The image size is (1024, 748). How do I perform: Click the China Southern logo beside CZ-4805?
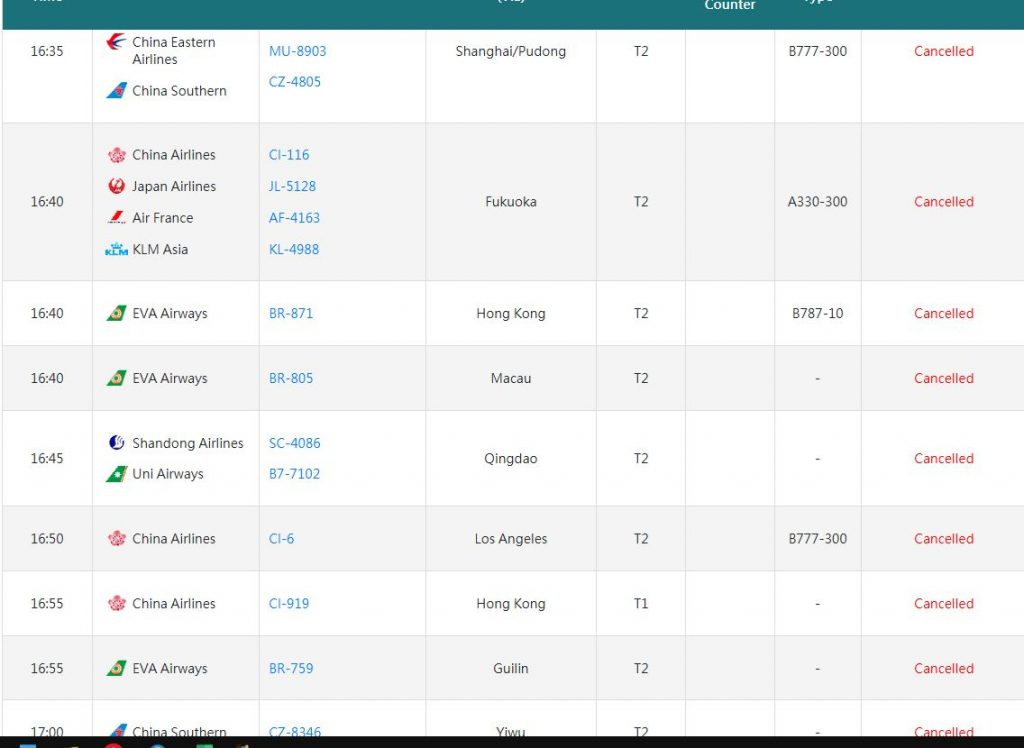click(x=116, y=91)
